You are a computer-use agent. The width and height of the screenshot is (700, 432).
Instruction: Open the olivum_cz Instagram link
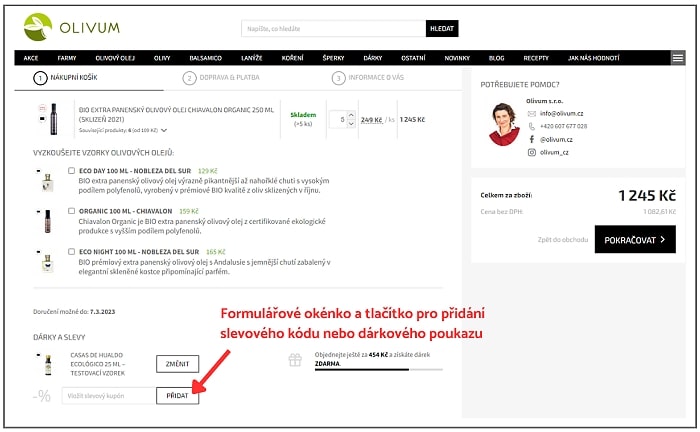(554, 152)
